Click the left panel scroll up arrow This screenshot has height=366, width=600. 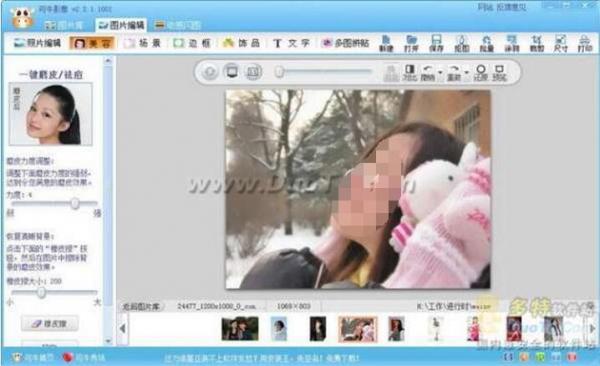(x=108, y=60)
